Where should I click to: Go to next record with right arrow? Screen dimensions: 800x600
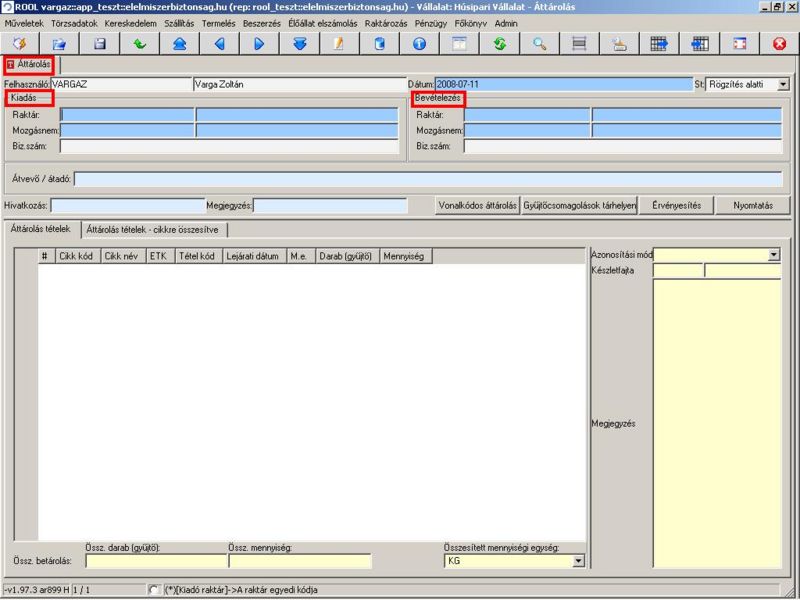[x=259, y=44]
